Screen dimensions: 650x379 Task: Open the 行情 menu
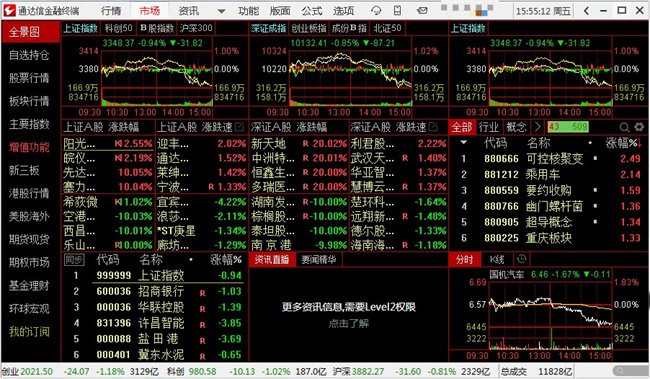pyautogui.click(x=111, y=11)
